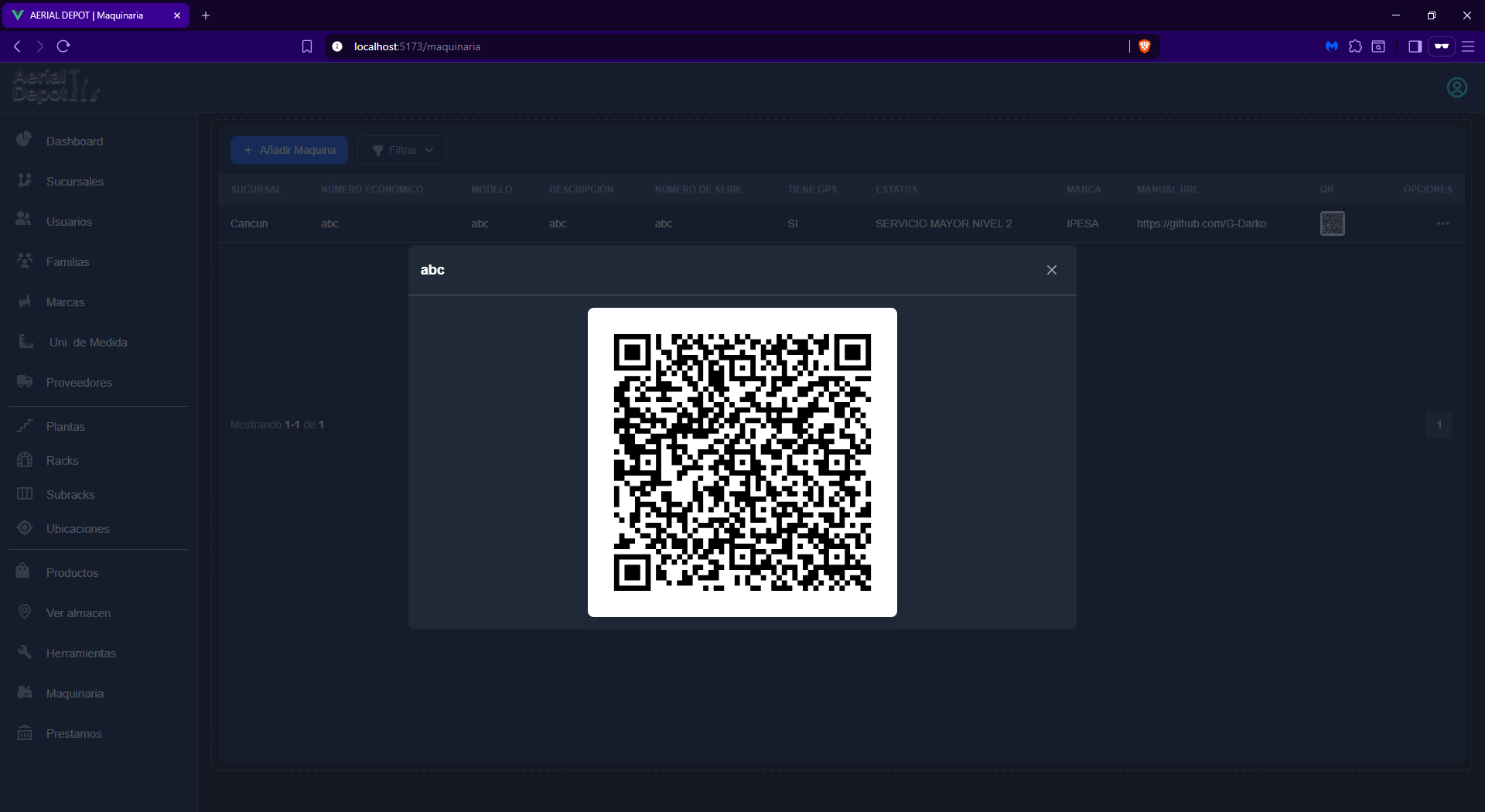Close the abc QR code modal

1052,270
